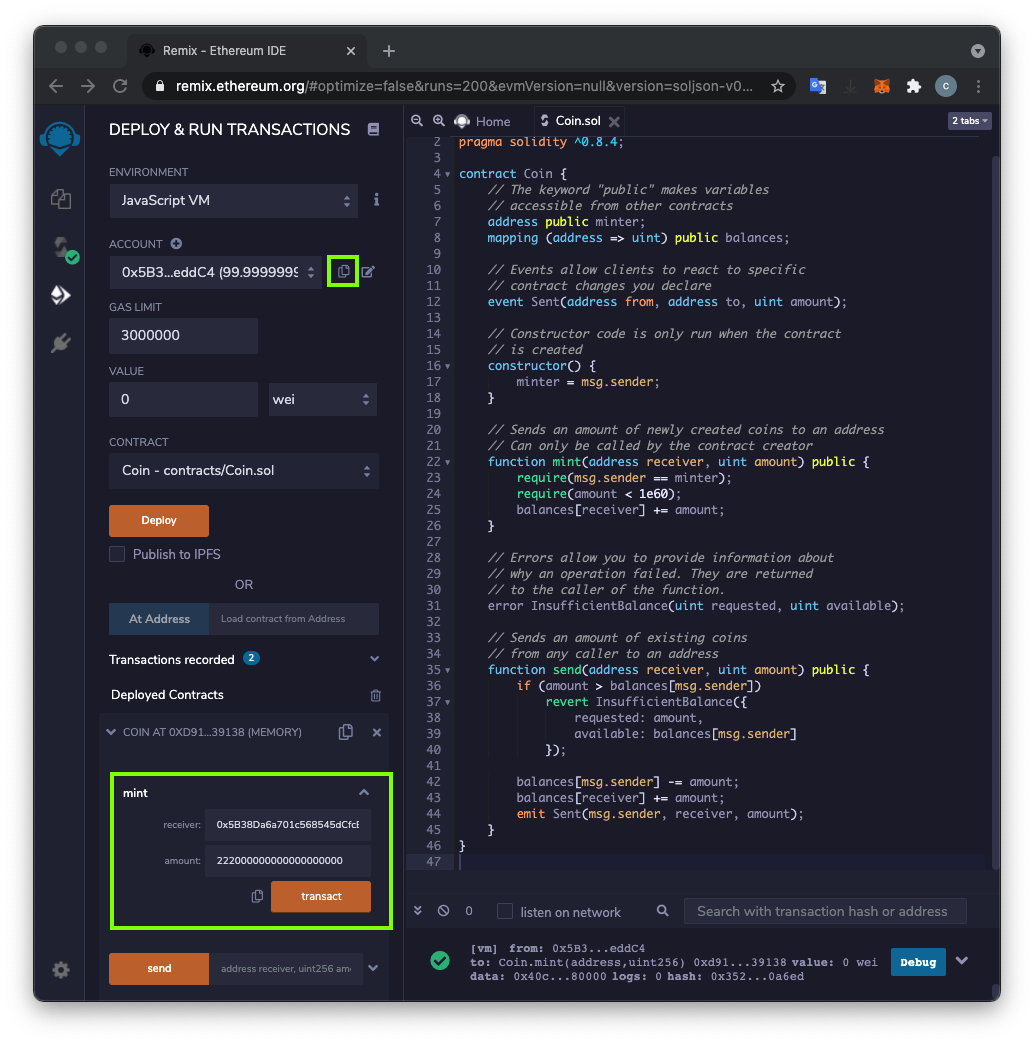Open the documentation icon beside panel title

373,129
